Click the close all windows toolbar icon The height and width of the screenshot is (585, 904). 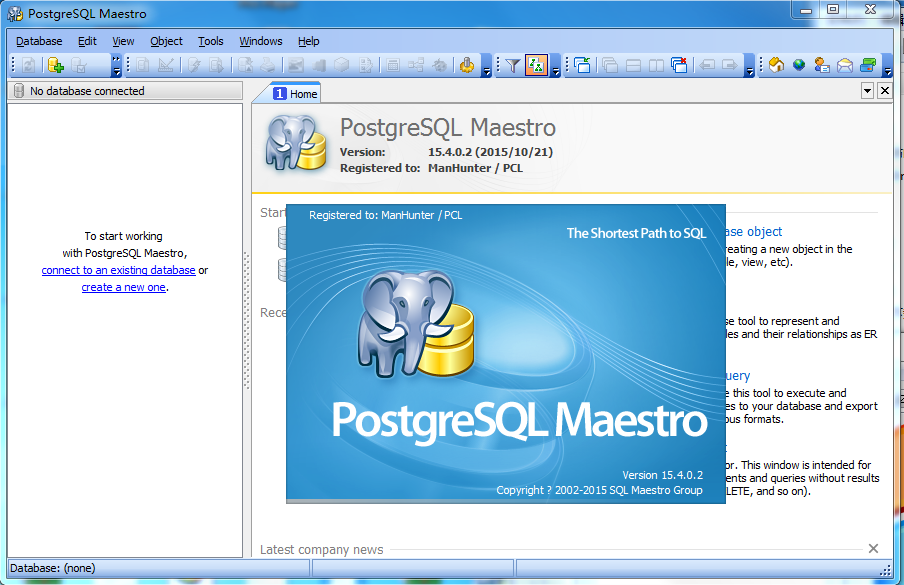679,65
